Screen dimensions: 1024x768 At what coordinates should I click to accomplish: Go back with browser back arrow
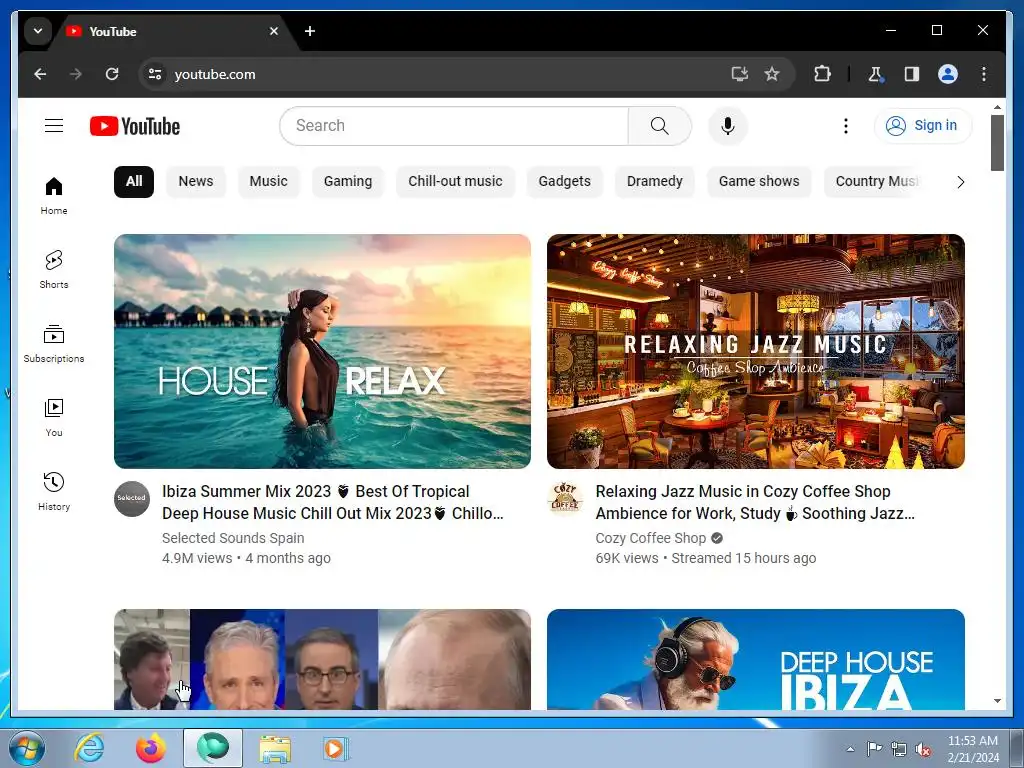click(40, 74)
